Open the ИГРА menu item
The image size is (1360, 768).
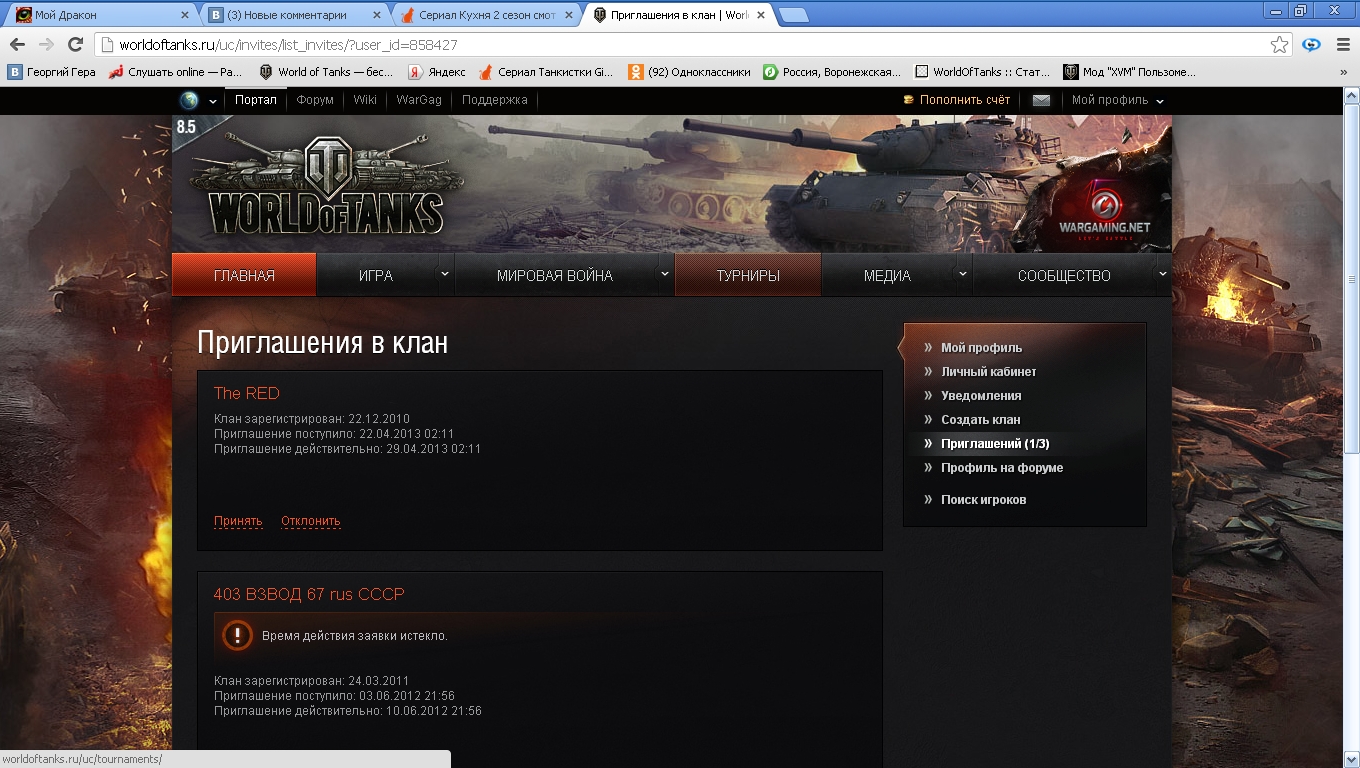coord(376,275)
